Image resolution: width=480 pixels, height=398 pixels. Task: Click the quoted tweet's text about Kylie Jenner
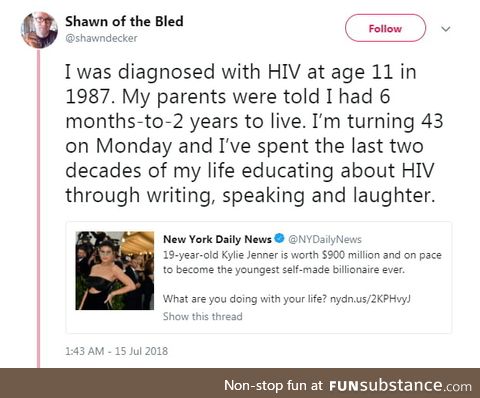pos(302,262)
